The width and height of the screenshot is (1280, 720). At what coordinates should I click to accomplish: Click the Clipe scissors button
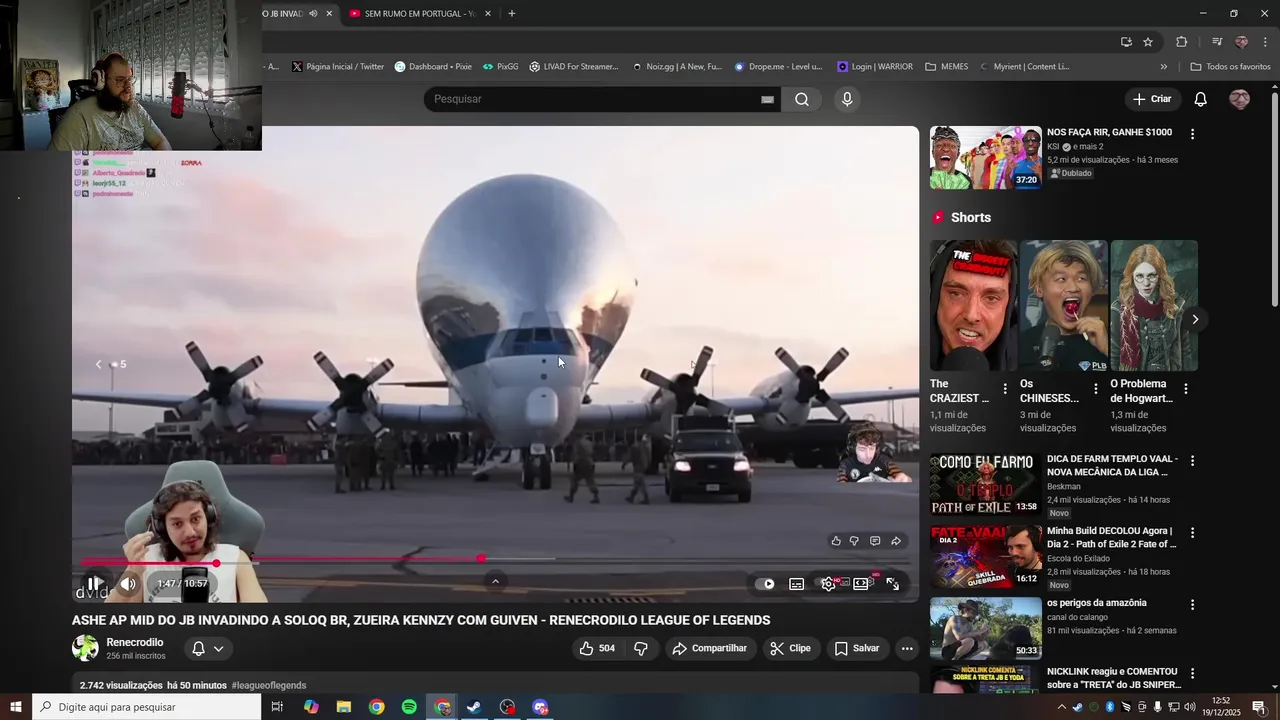[790, 648]
